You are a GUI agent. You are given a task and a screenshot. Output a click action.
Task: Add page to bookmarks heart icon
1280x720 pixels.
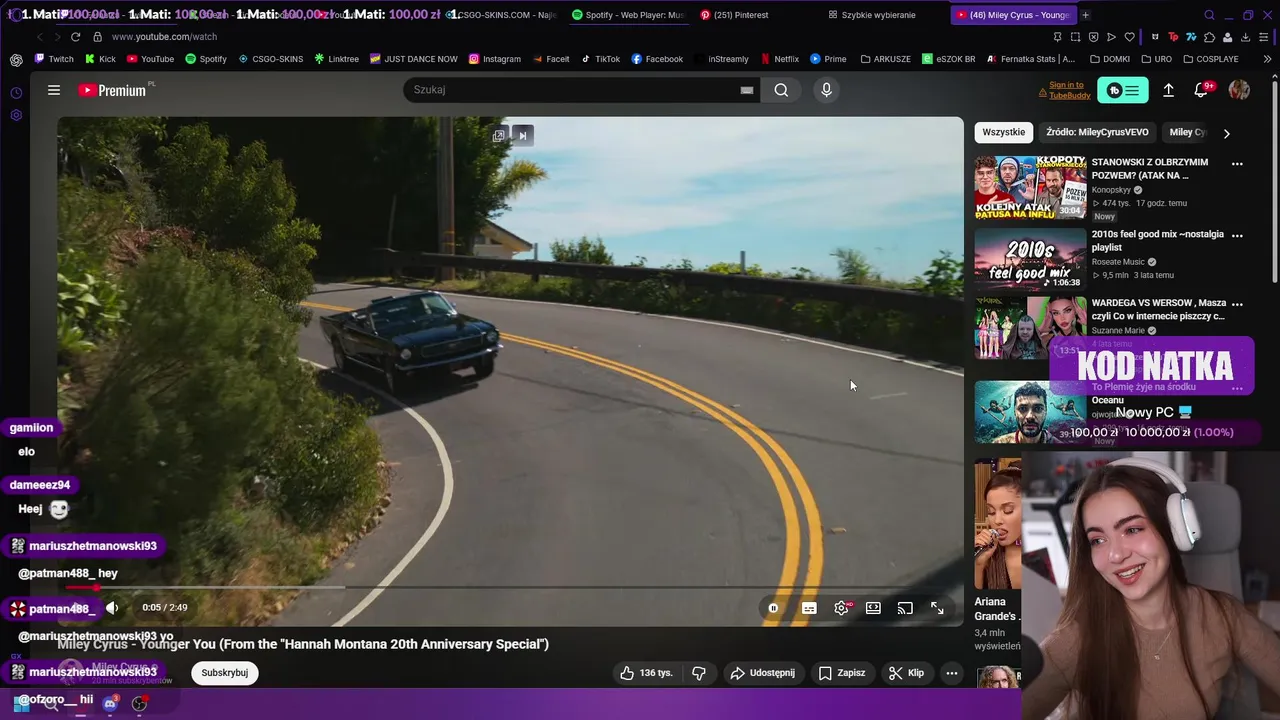1129,37
